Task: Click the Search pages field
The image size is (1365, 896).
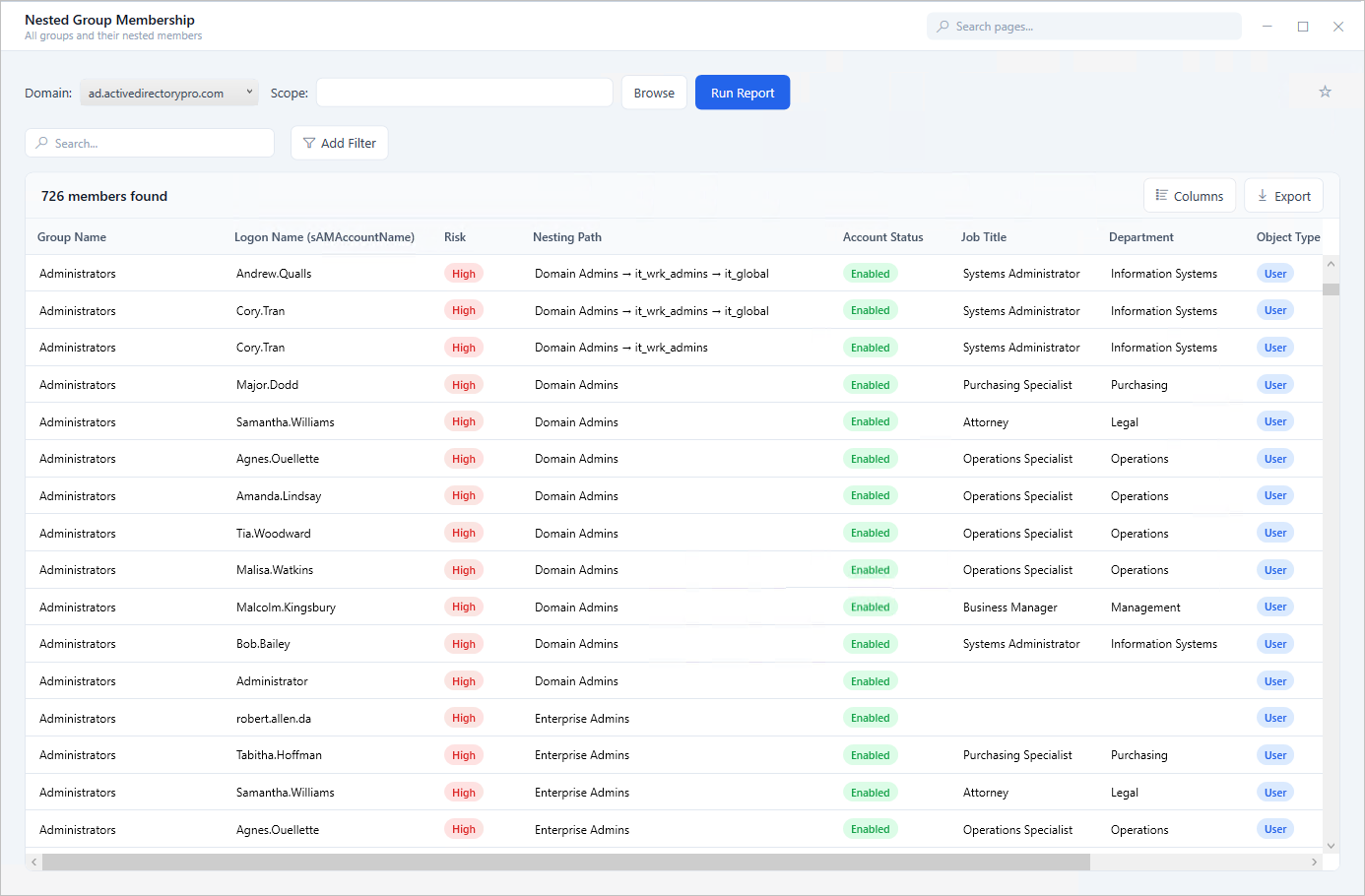Action: 1083,27
